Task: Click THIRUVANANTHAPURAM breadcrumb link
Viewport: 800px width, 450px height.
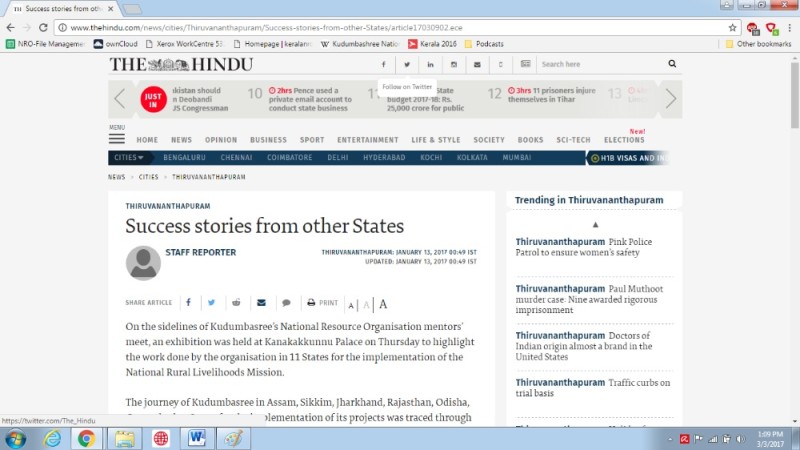Action: click(209, 177)
